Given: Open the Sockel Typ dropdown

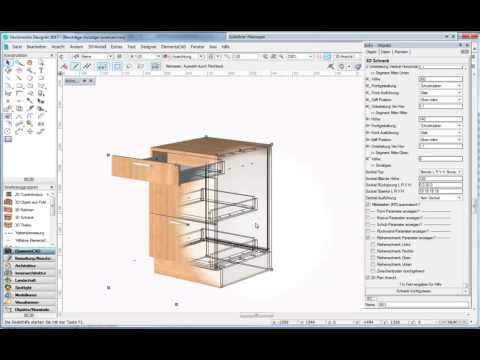Looking at the screenshot, I should pyautogui.click(x=440, y=172).
